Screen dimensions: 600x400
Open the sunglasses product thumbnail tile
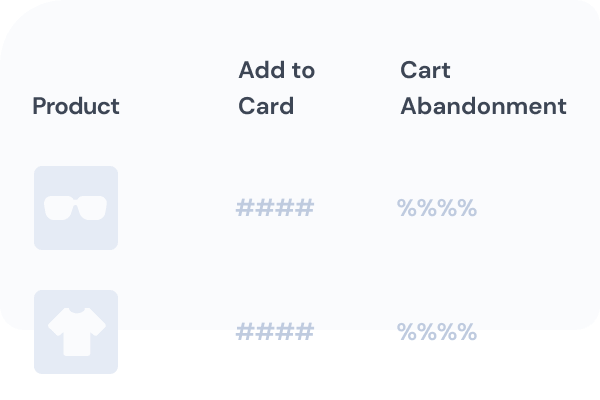click(x=76, y=208)
